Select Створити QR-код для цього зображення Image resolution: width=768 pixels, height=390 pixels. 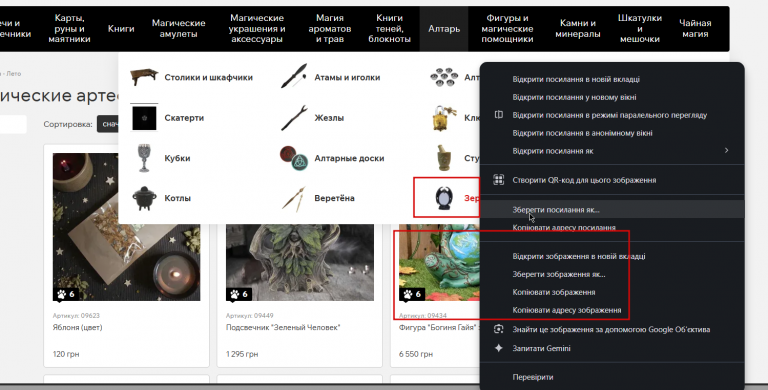[x=584, y=180]
